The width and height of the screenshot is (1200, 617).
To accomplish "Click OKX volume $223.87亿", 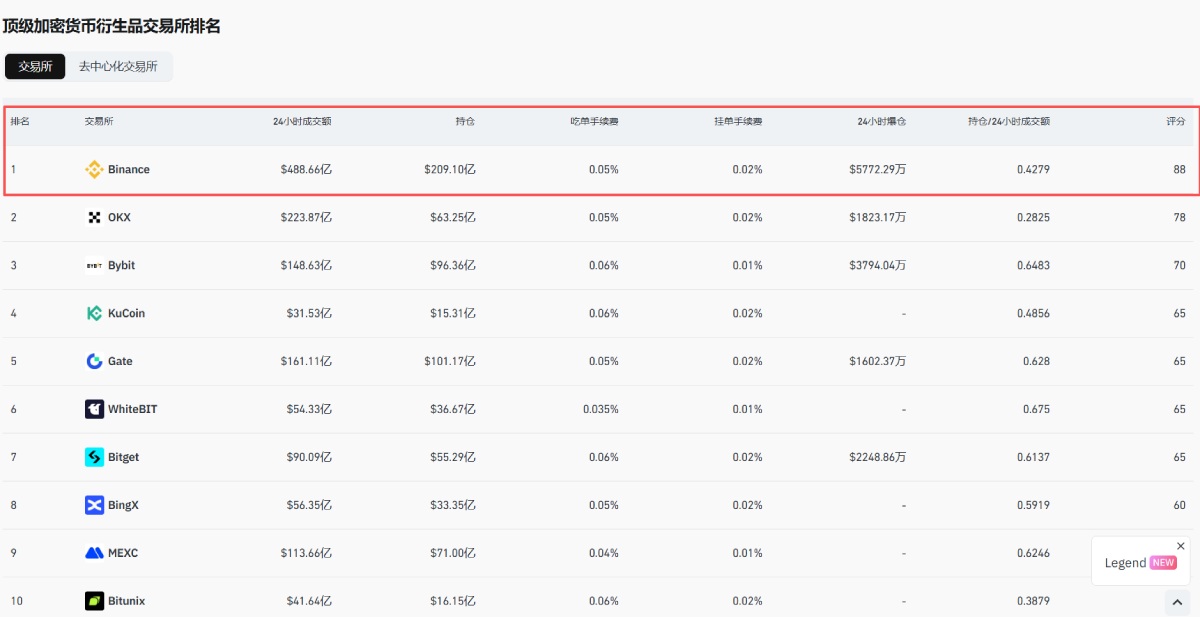I will (306, 218).
